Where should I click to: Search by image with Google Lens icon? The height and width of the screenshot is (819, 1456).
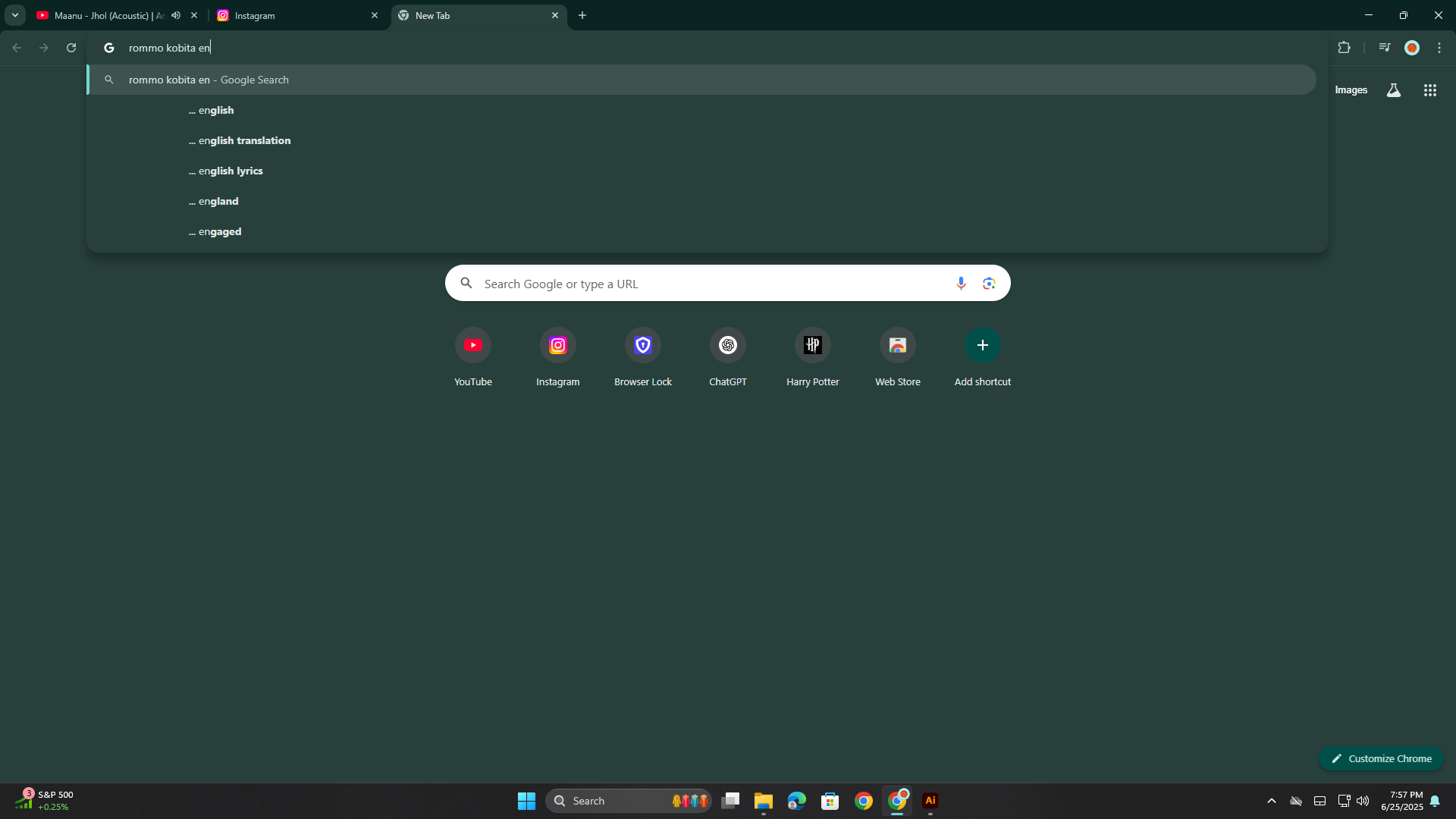point(989,284)
